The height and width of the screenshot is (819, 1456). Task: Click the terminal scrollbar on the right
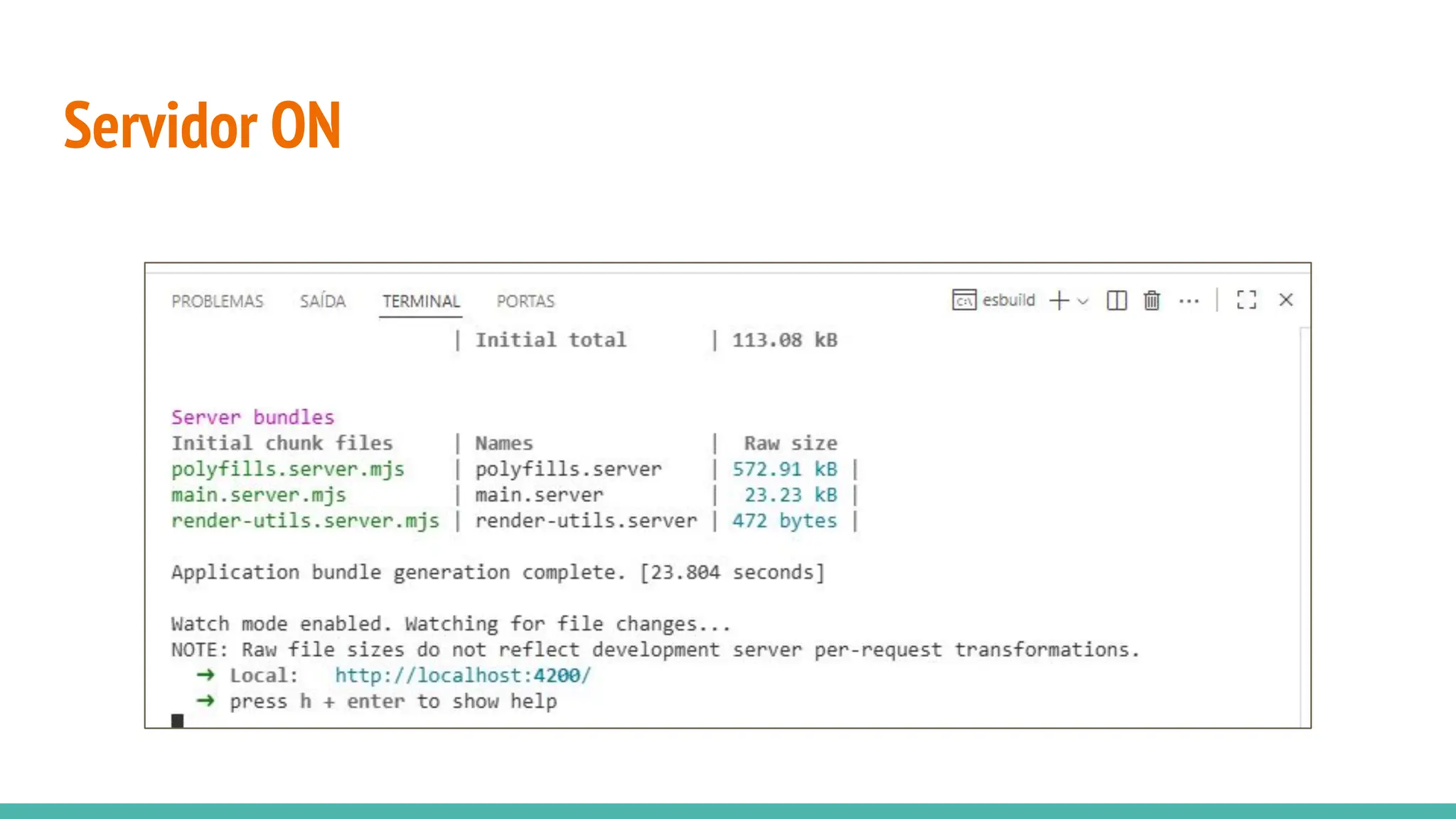(x=1304, y=526)
